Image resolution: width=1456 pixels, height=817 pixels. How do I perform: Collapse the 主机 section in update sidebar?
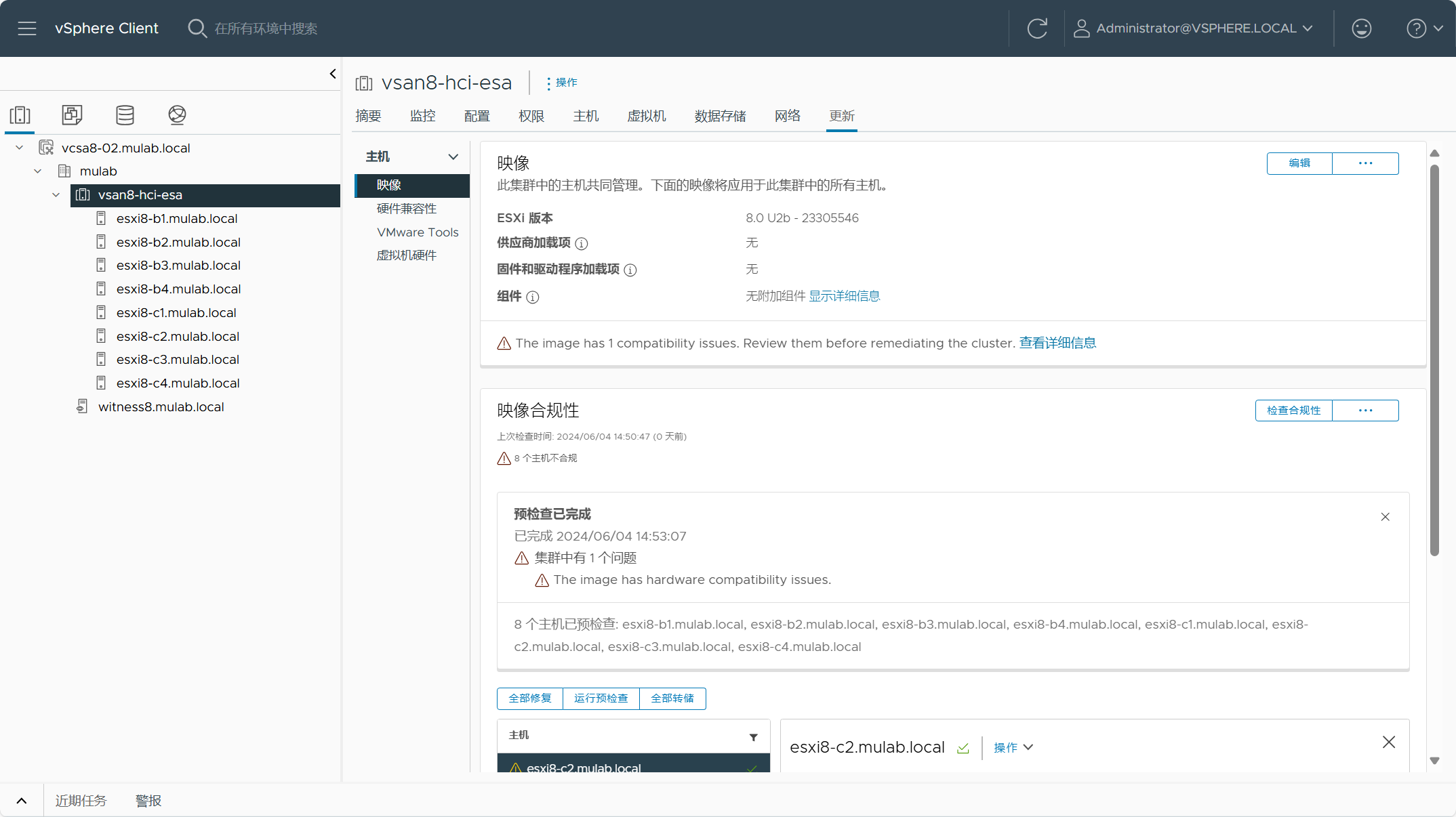click(453, 156)
